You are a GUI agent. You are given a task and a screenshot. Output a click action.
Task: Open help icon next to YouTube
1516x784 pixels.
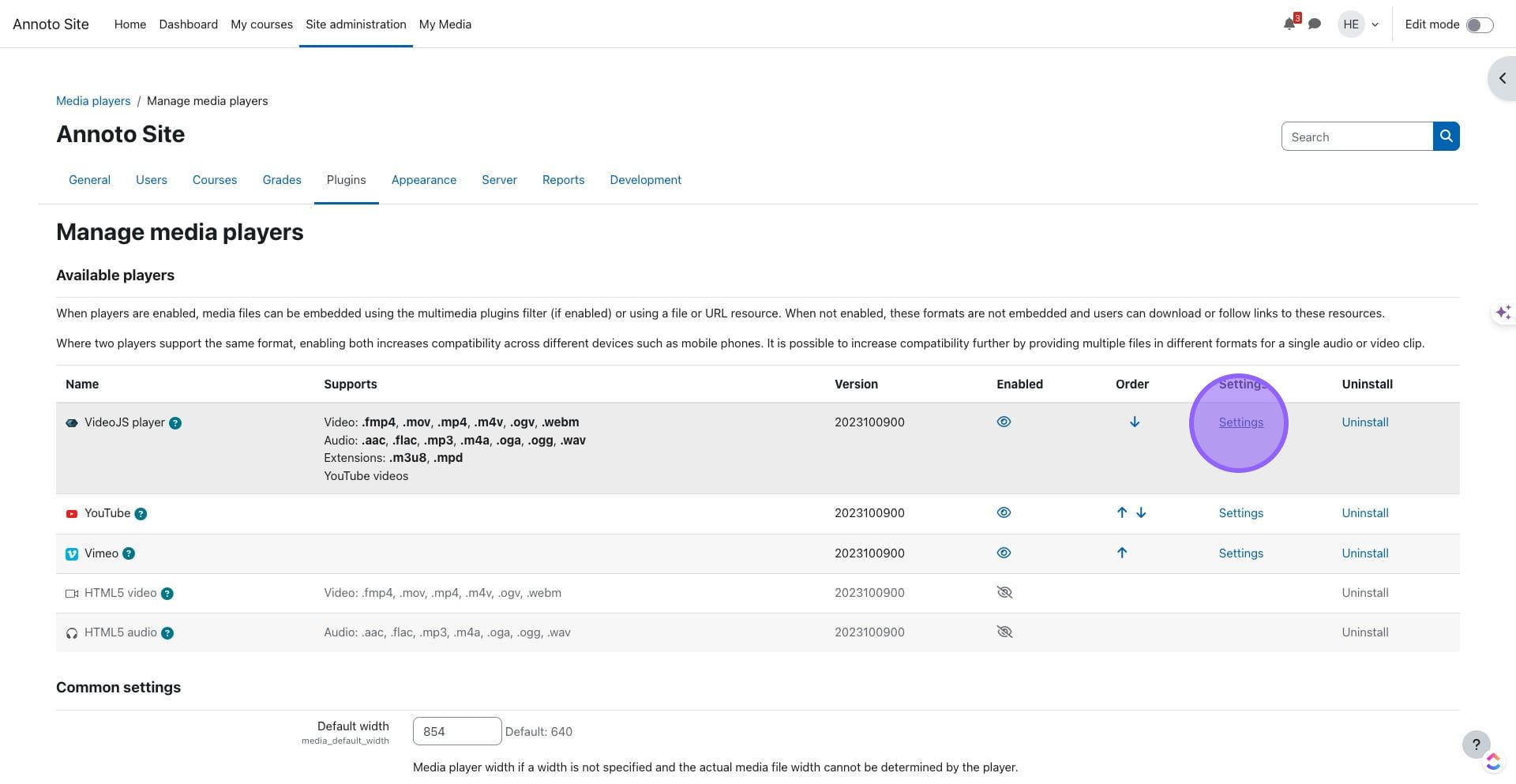(141, 514)
